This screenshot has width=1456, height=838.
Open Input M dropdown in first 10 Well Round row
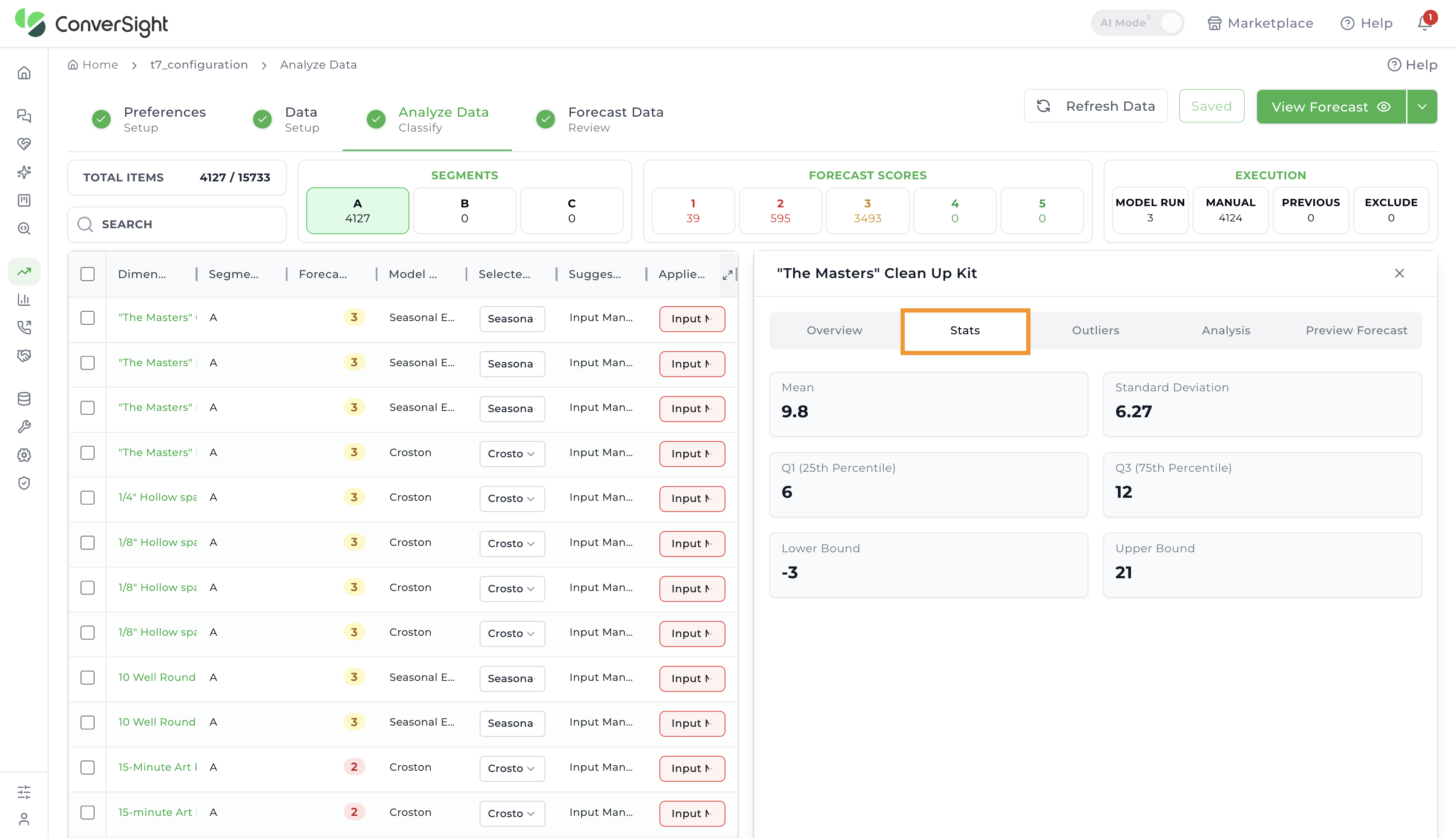coord(691,679)
